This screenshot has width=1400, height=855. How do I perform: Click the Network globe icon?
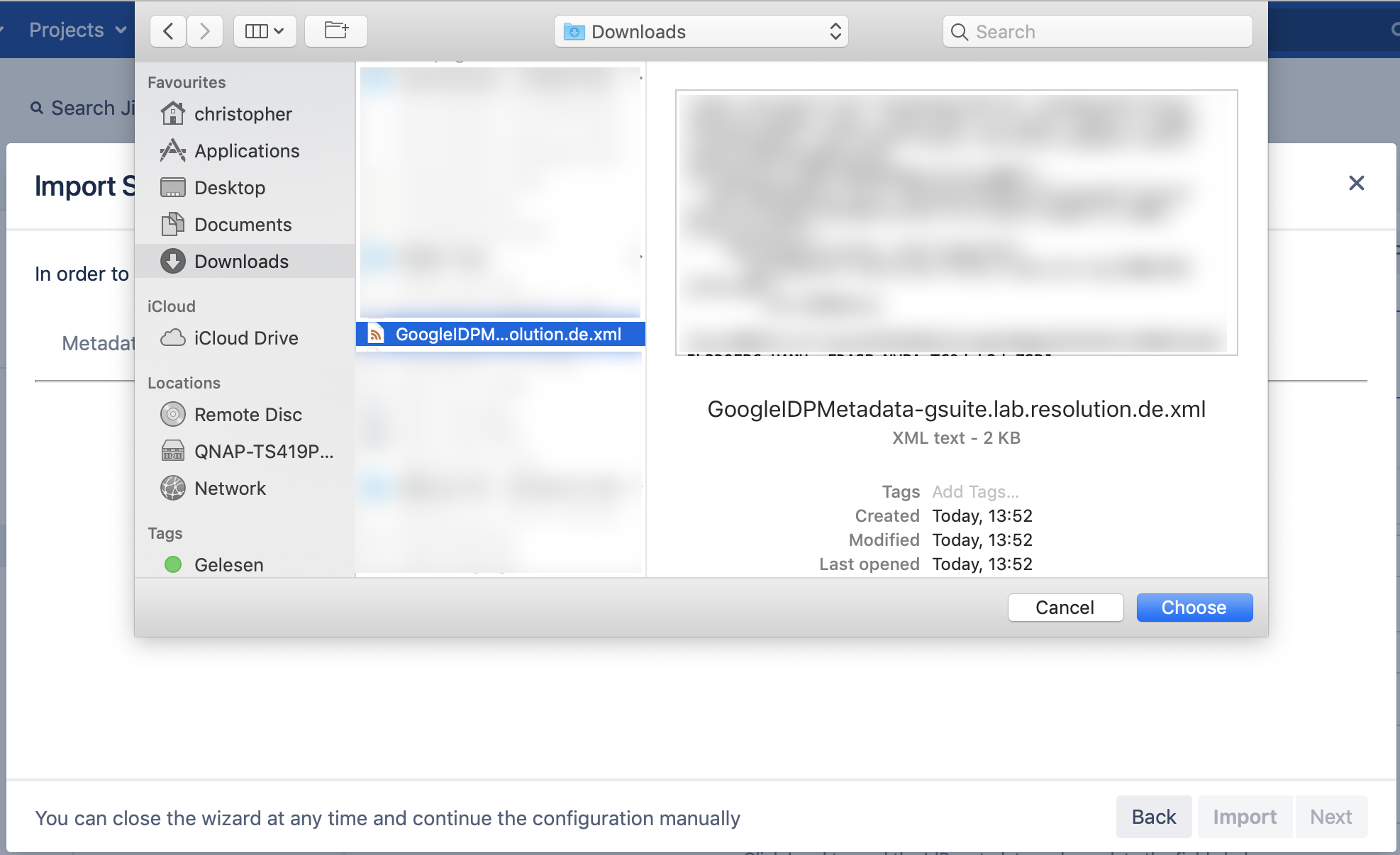pos(172,488)
